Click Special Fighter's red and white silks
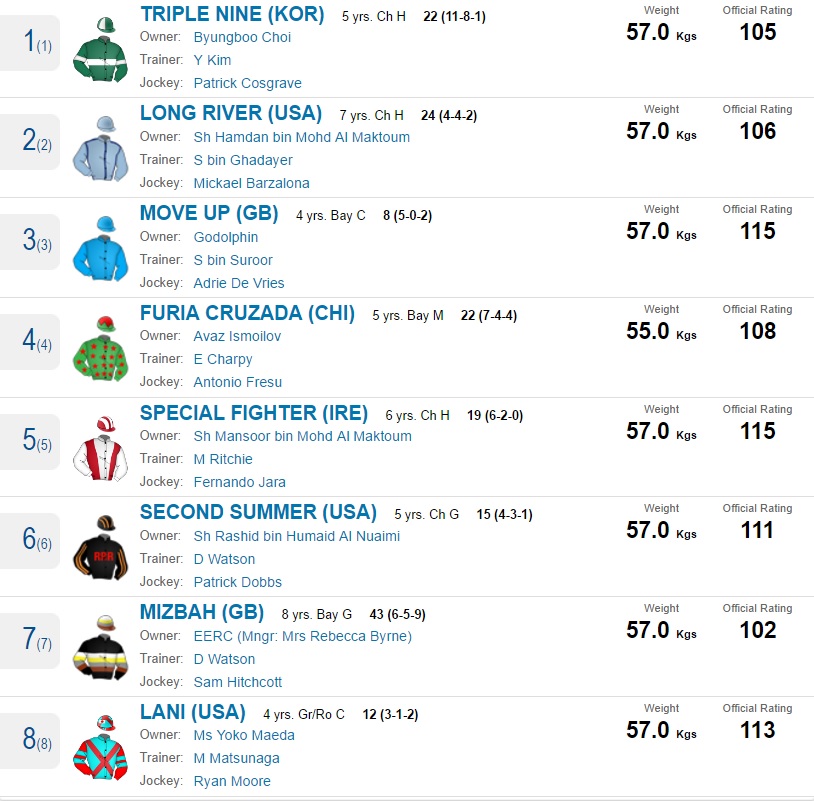This screenshot has width=814, height=801. (100, 449)
